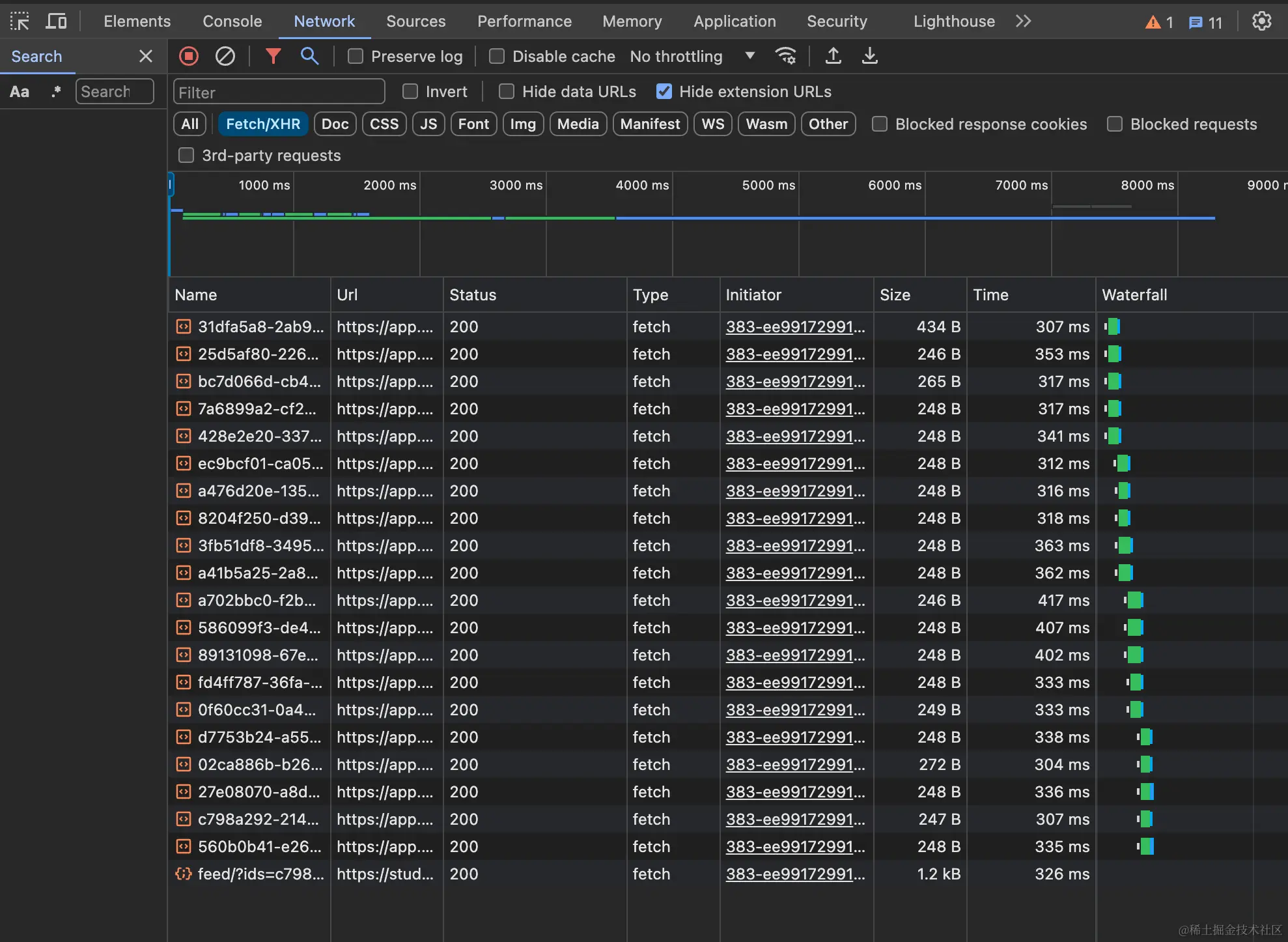Open the Performance tab
Image resolution: width=1288 pixels, height=942 pixels.
click(x=524, y=21)
